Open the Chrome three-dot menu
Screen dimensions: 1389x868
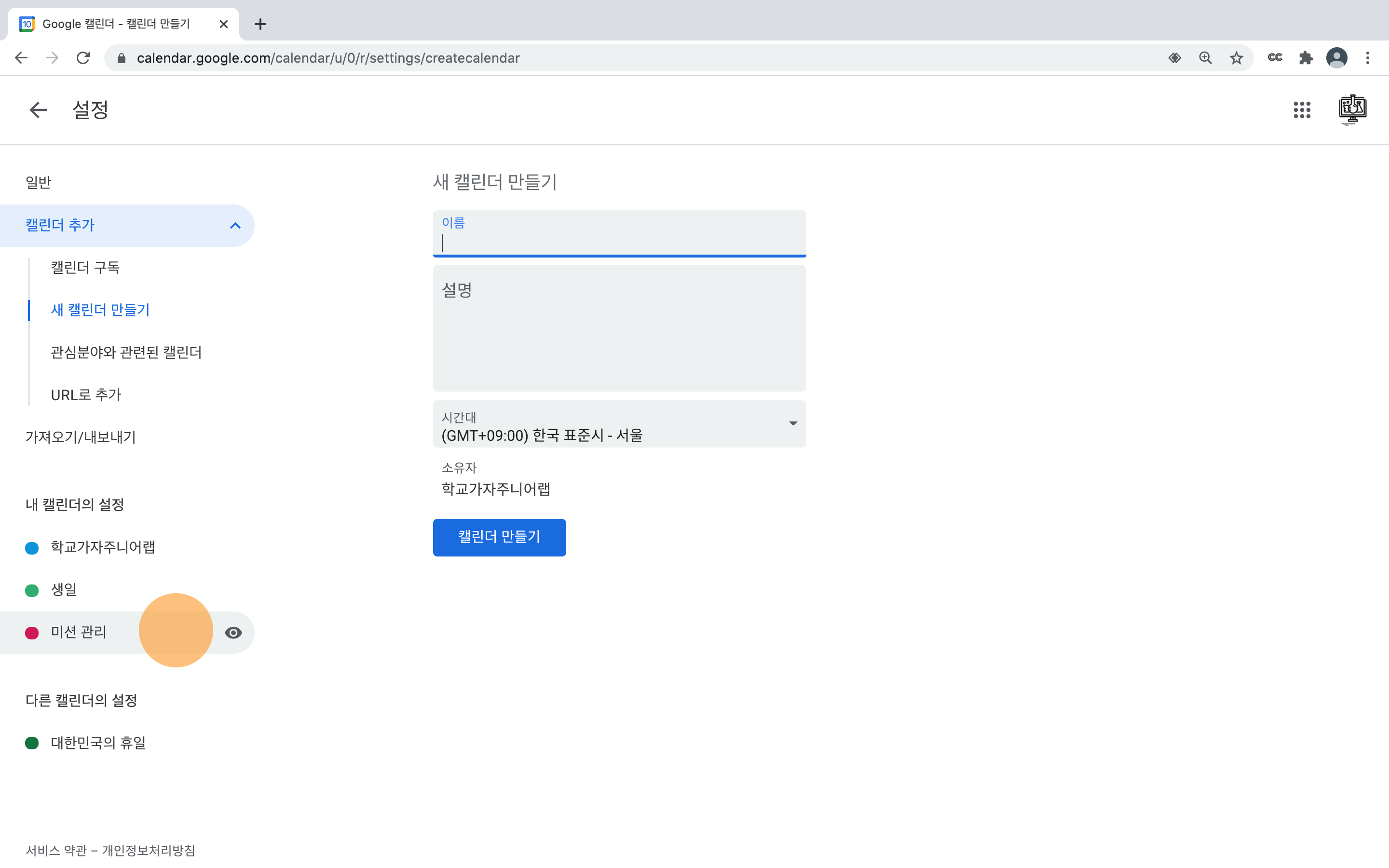click(x=1367, y=58)
